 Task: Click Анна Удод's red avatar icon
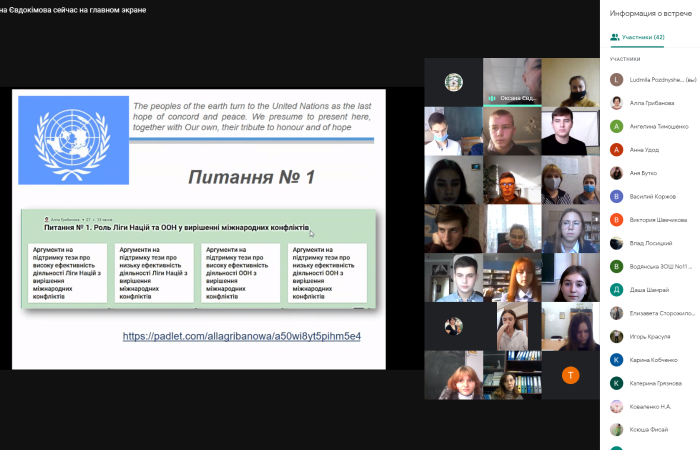click(x=617, y=150)
